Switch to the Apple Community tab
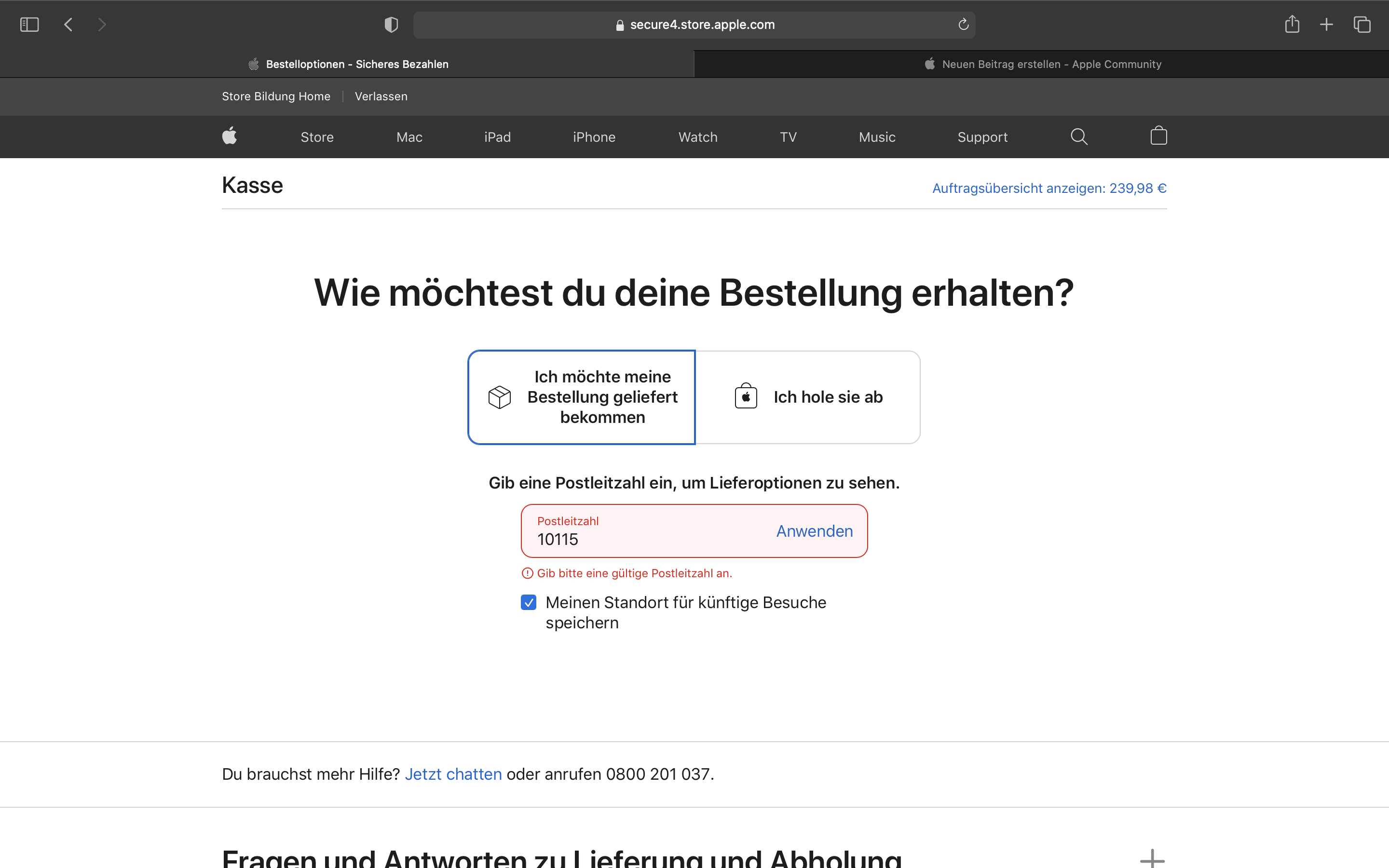The image size is (1389, 868). [x=1042, y=64]
